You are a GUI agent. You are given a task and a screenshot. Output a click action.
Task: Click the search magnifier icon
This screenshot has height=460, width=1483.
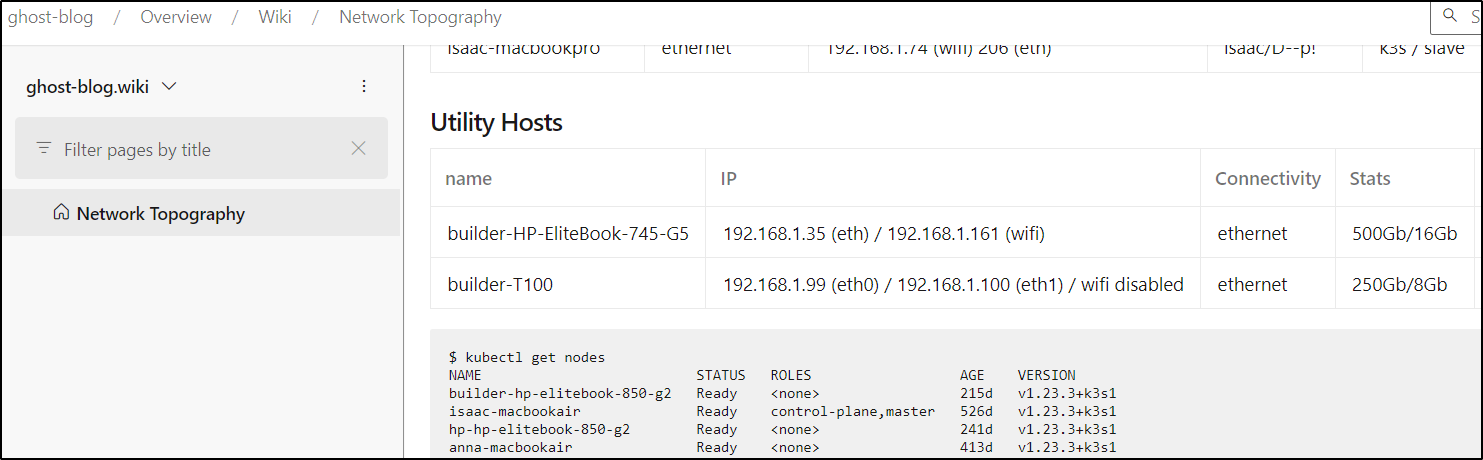(1449, 15)
